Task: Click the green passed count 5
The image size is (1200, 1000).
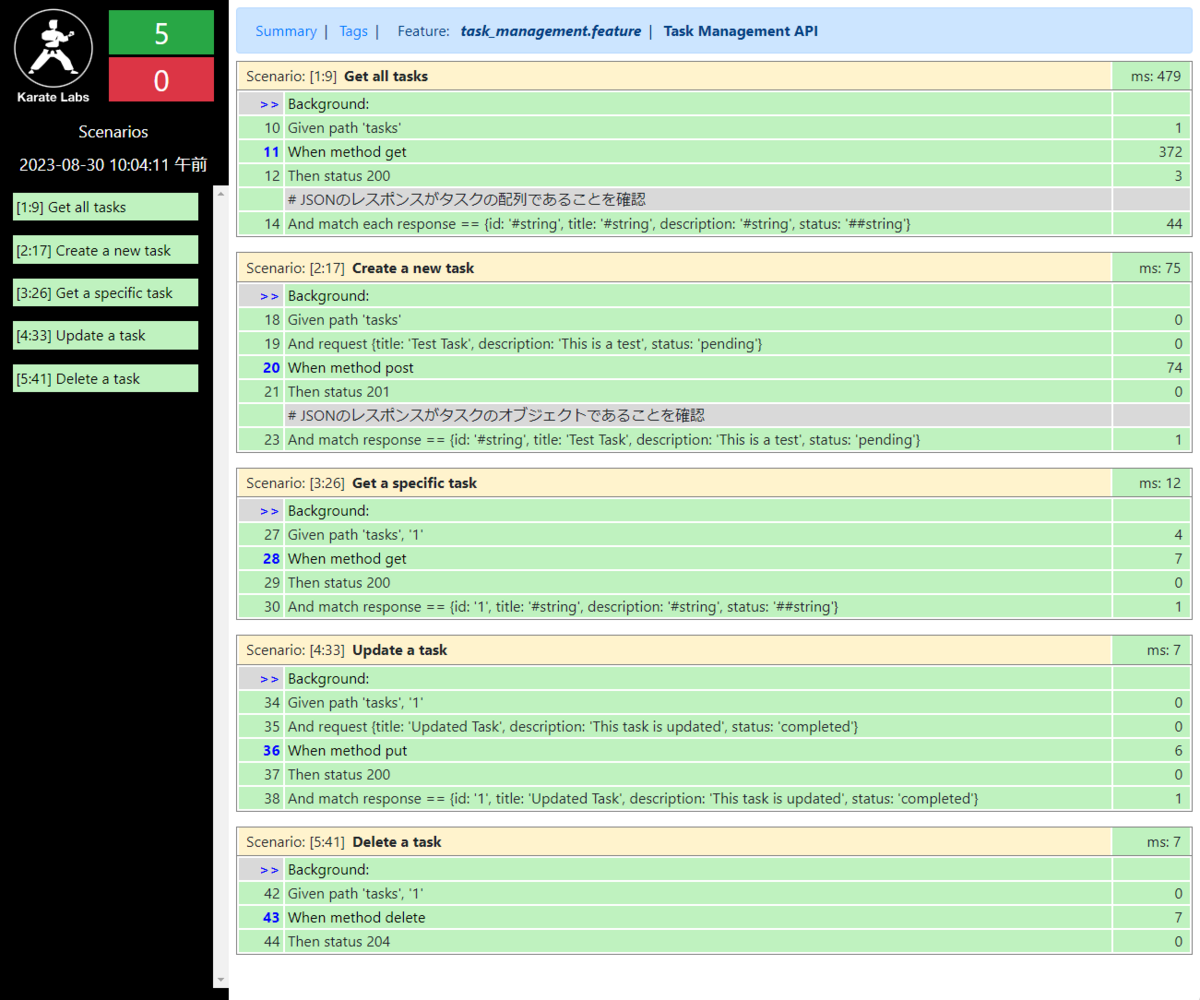Action: tap(161, 32)
